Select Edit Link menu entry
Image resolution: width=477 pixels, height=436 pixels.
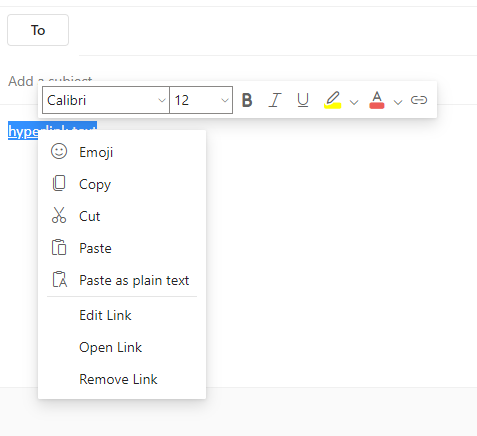pyautogui.click(x=122, y=315)
